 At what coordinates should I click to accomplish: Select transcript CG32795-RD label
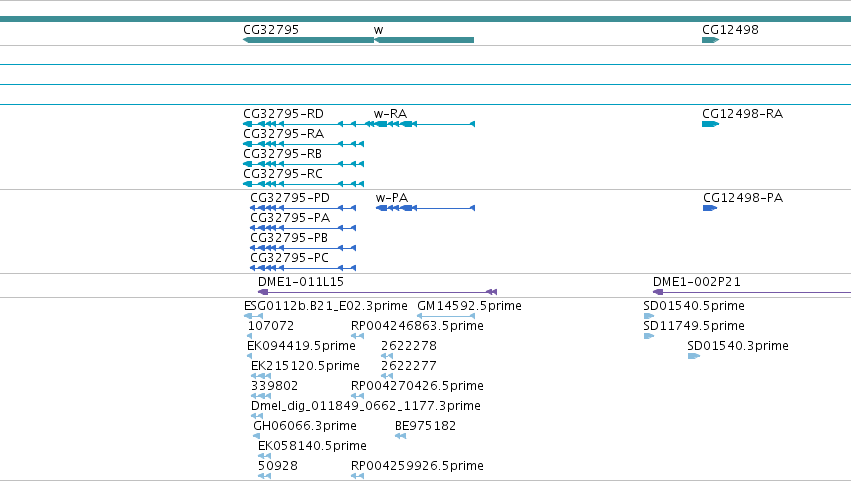click(x=283, y=114)
